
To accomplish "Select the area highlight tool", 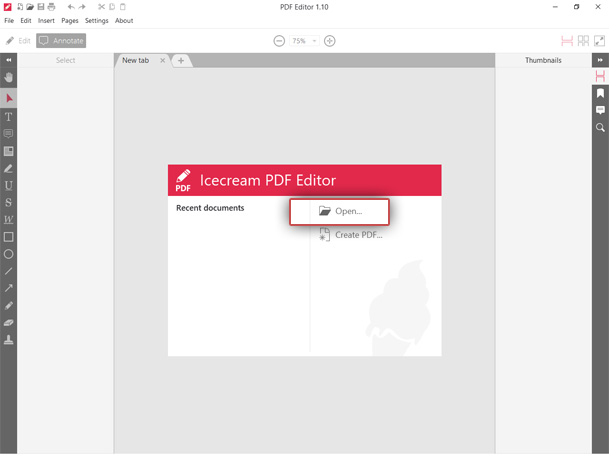I will (9, 151).
